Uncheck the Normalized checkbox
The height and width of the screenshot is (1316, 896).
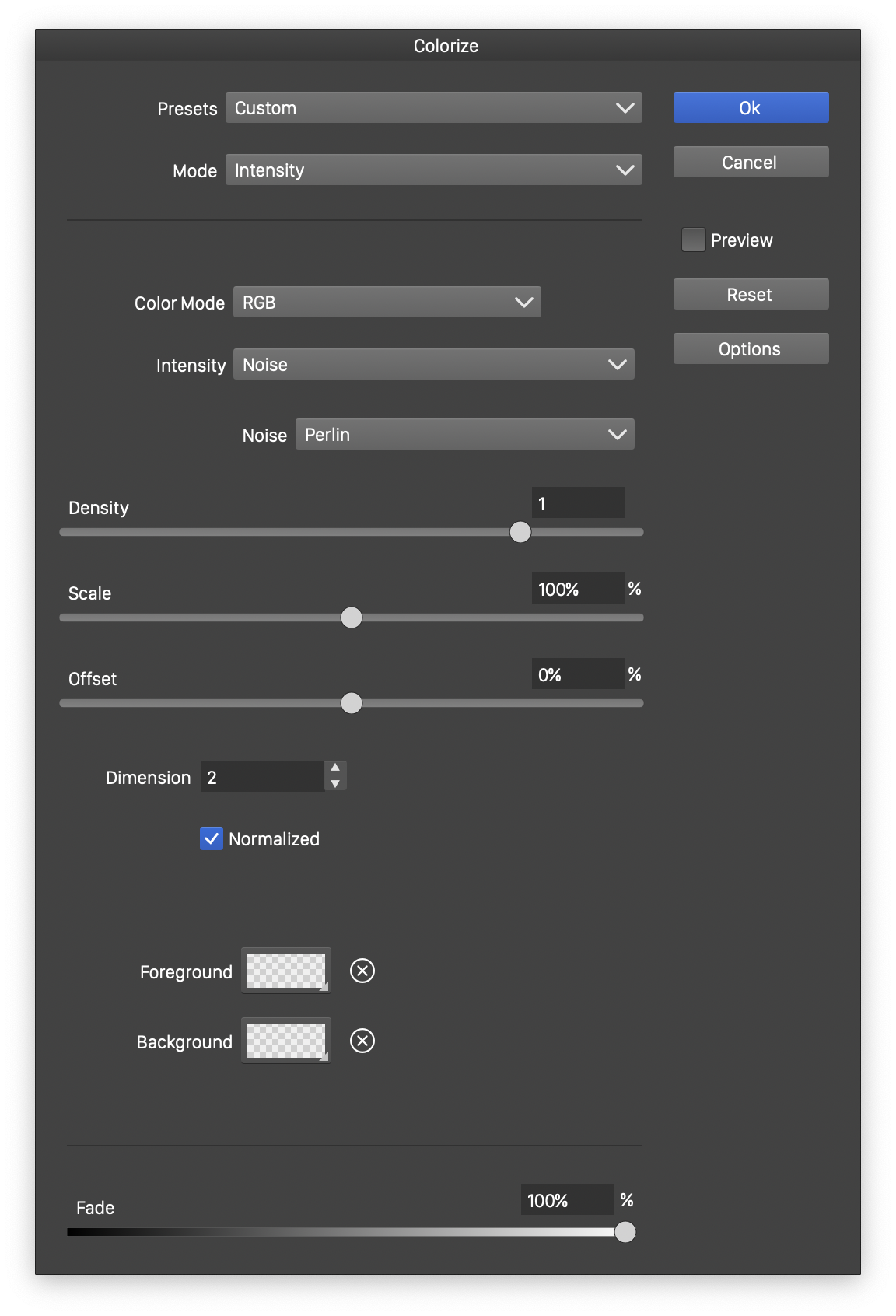tap(212, 838)
